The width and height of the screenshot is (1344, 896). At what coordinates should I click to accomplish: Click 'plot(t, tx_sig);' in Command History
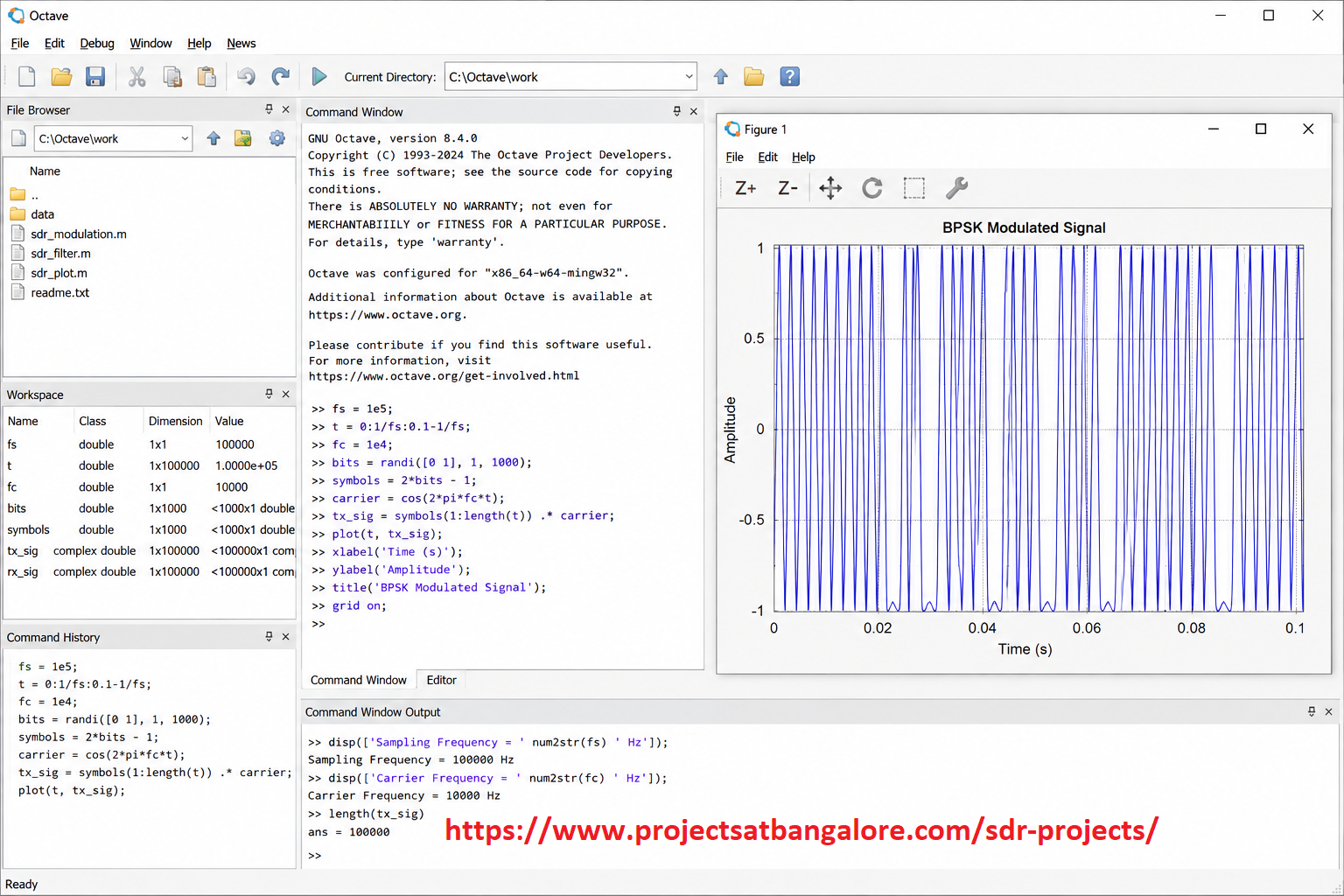(x=72, y=790)
